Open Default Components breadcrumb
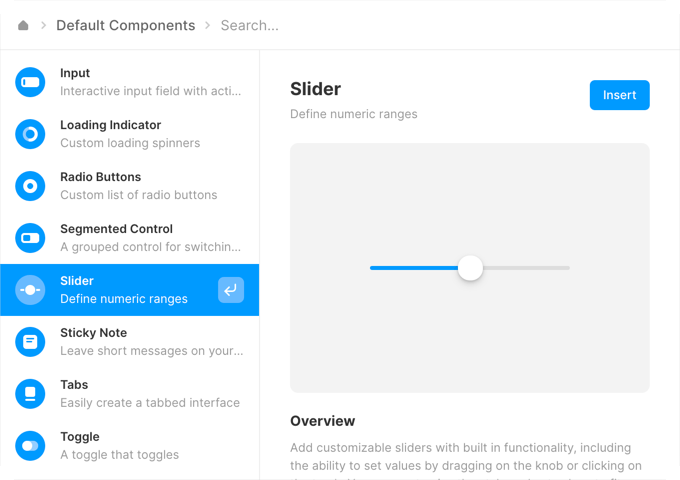This screenshot has width=680, height=480. pos(125,25)
